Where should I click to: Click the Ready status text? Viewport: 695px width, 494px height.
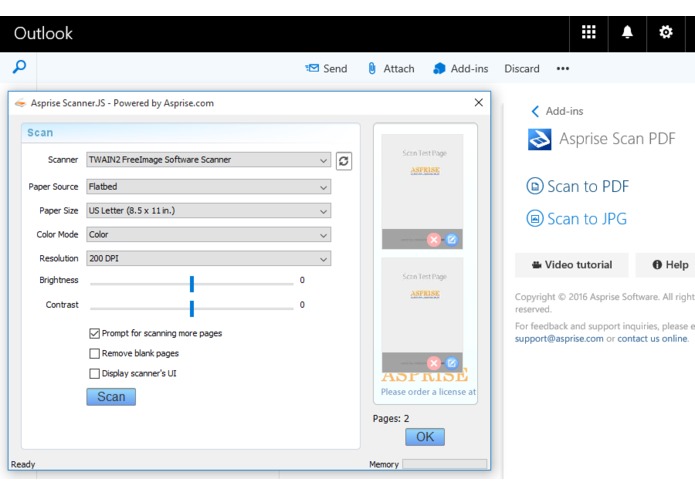point(23,464)
